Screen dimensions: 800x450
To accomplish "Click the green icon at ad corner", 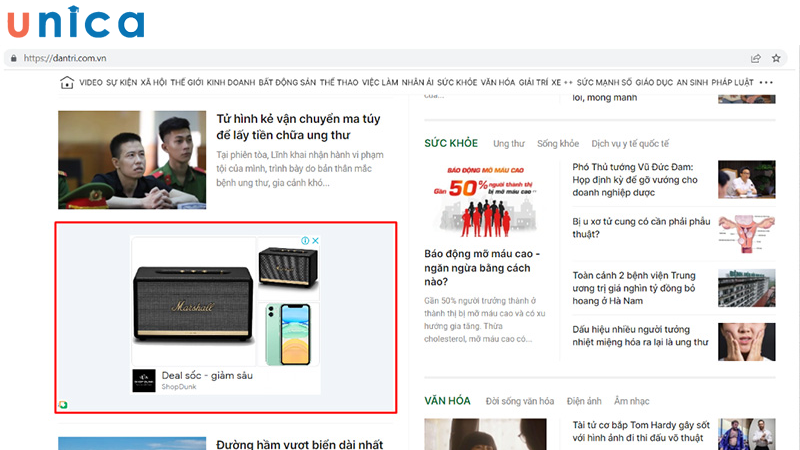I will click(x=63, y=405).
